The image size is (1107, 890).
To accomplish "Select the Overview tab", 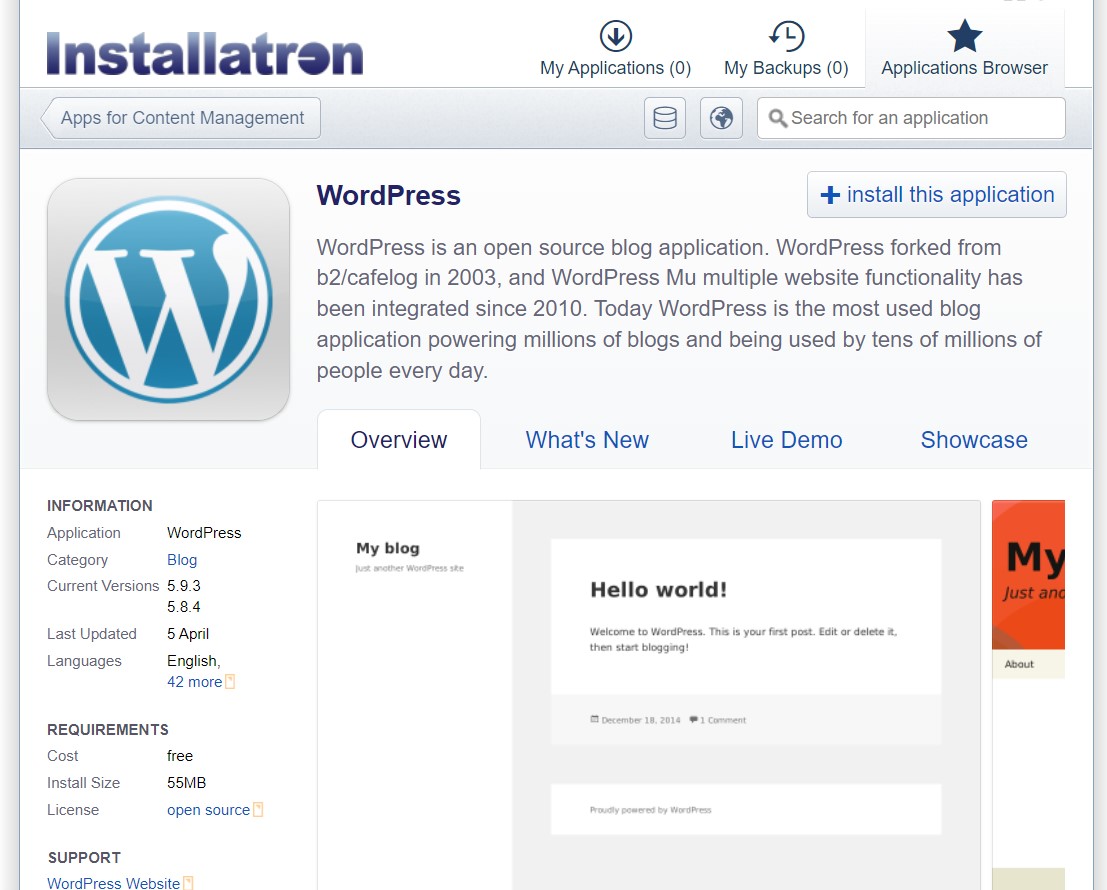I will point(399,440).
